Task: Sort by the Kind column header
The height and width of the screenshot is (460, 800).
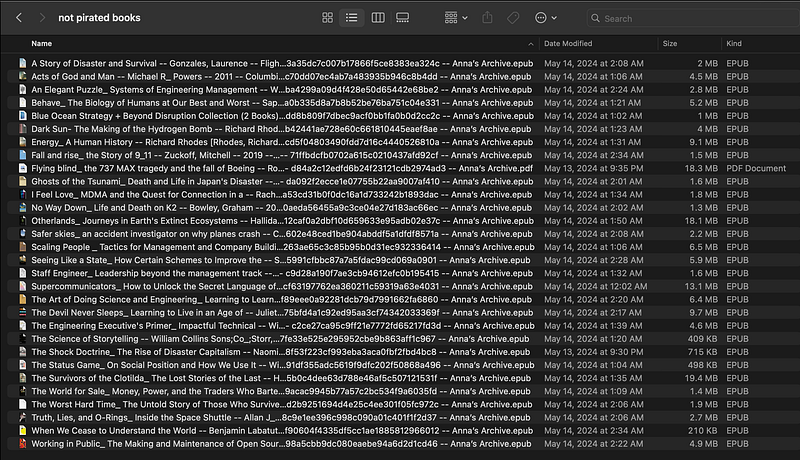Action: tap(734, 43)
